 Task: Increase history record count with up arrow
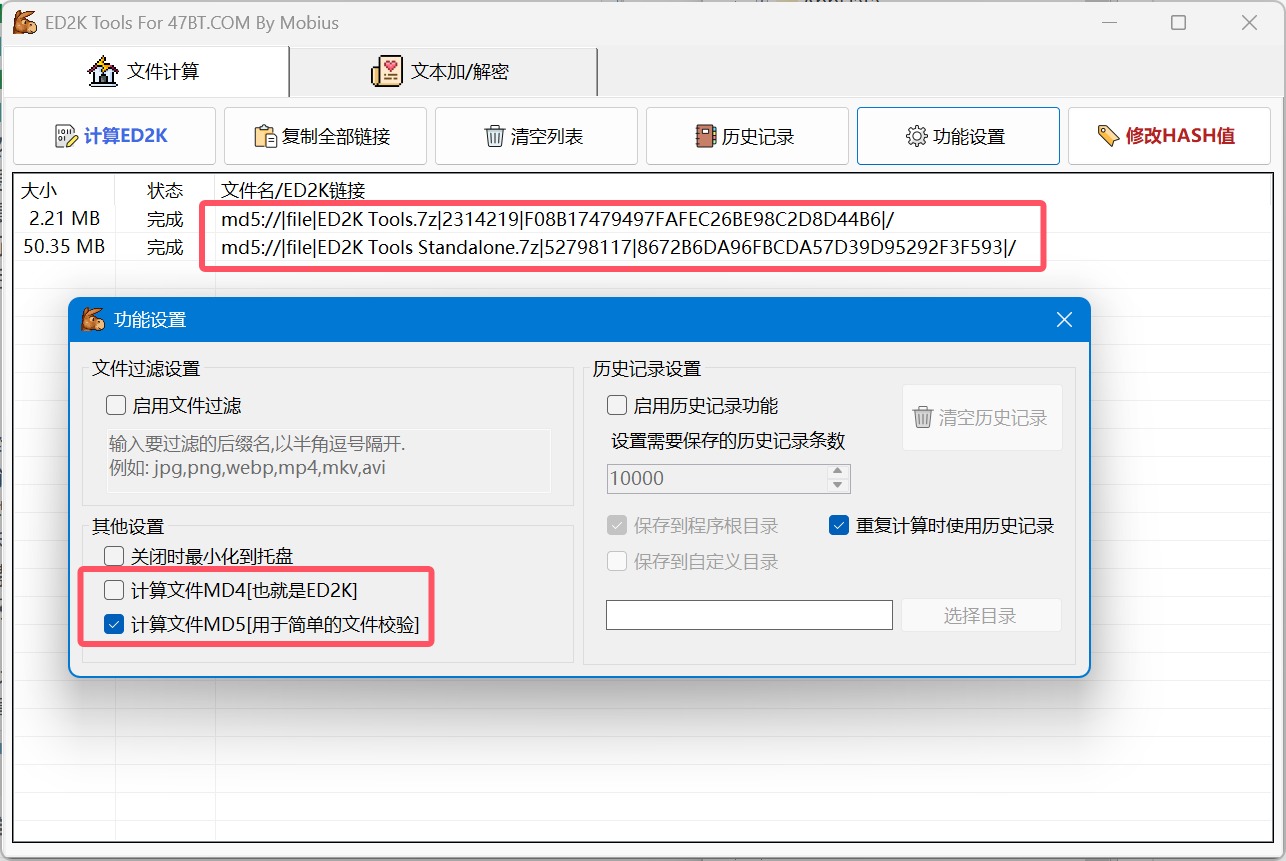pos(837,472)
